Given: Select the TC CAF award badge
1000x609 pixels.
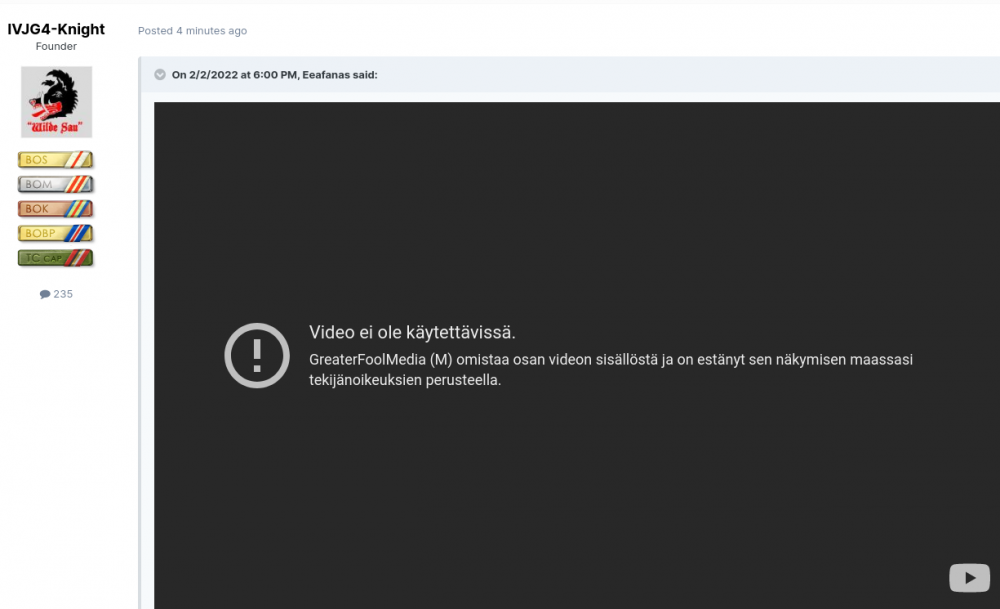Looking at the screenshot, I should click(x=55, y=258).
